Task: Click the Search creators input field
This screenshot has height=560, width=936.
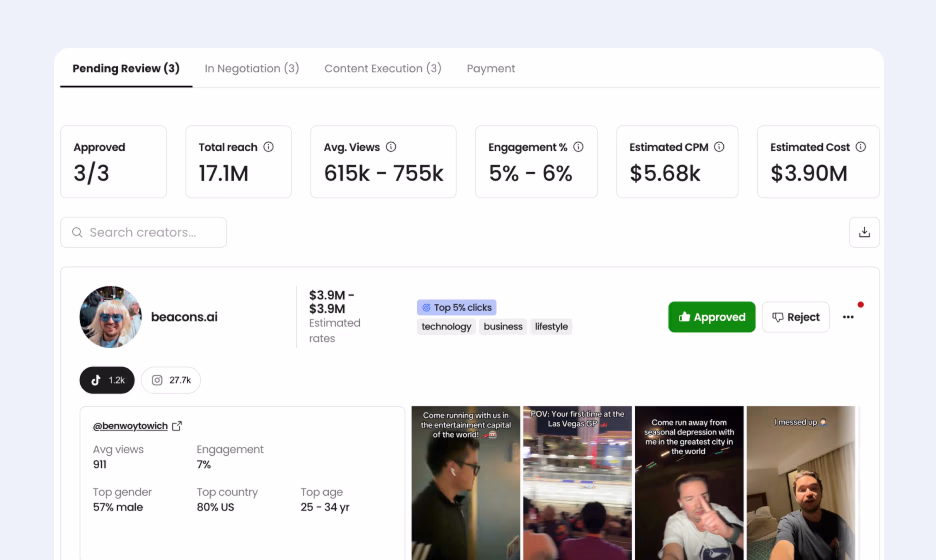Action: pos(143,232)
